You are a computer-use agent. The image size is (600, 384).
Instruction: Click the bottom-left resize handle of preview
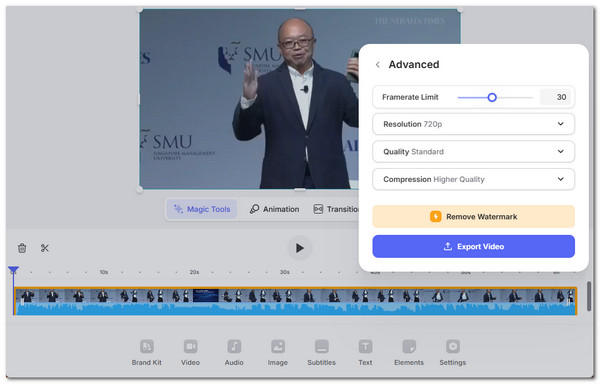[x=140, y=189]
